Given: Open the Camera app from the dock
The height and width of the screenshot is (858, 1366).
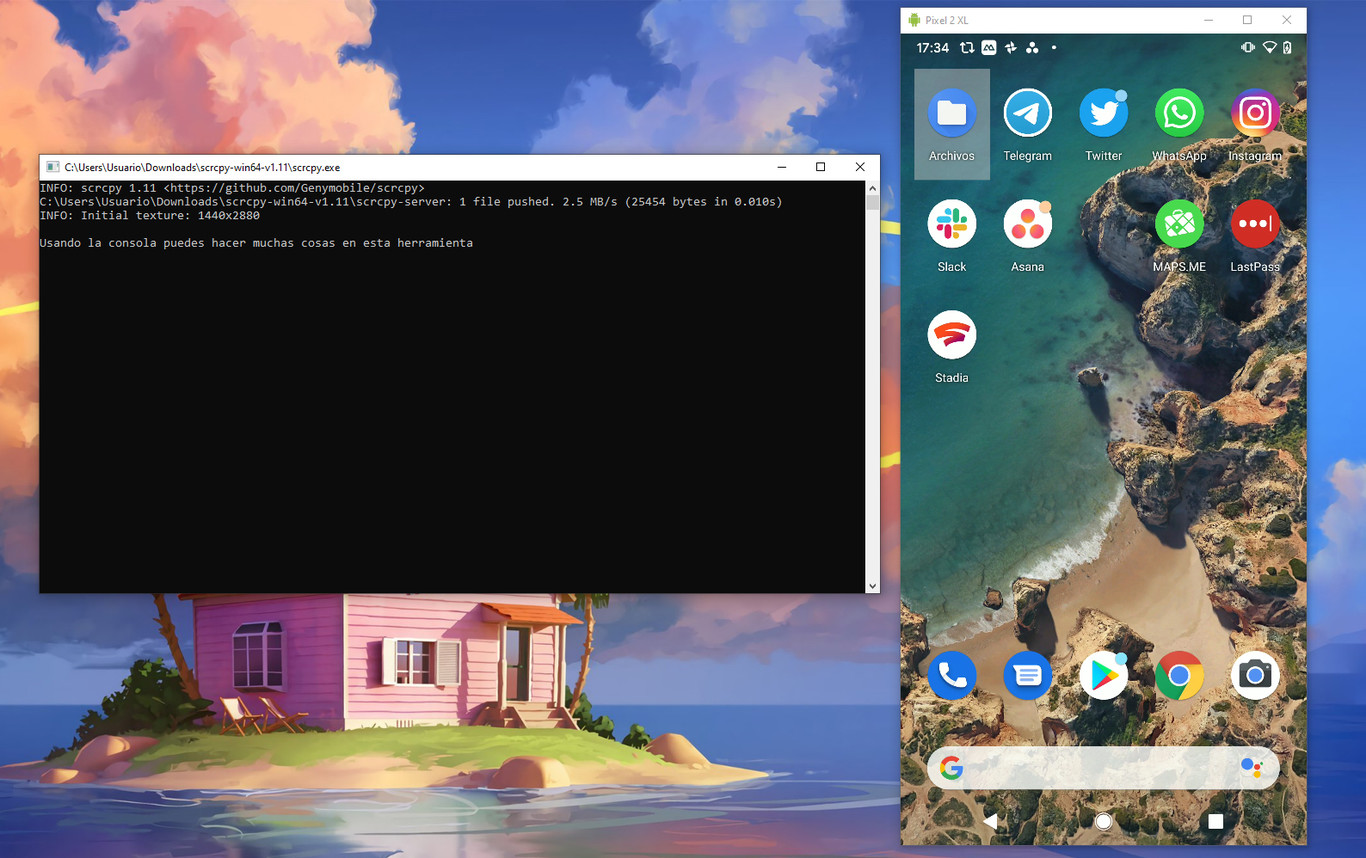Looking at the screenshot, I should pos(1255,675).
